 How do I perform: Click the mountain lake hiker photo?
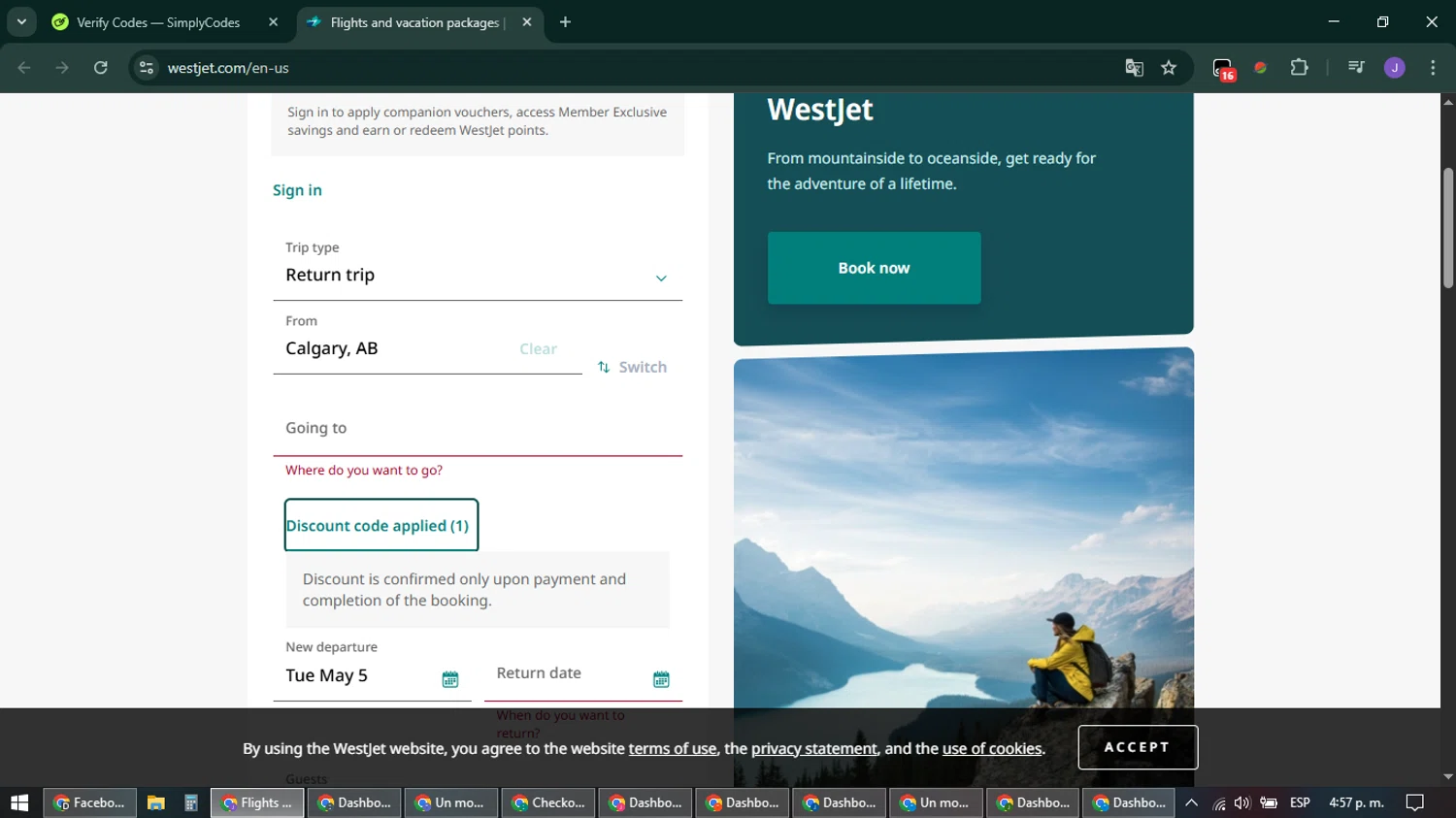[x=964, y=568]
